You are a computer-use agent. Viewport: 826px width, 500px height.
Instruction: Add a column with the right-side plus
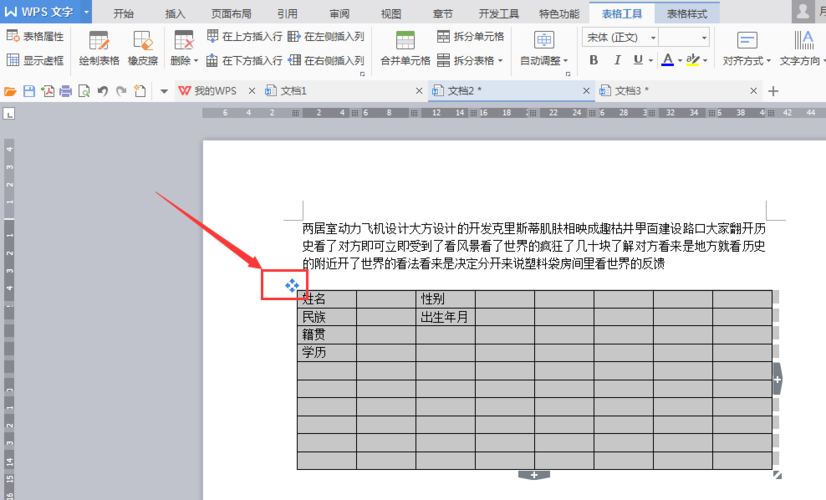coord(778,379)
